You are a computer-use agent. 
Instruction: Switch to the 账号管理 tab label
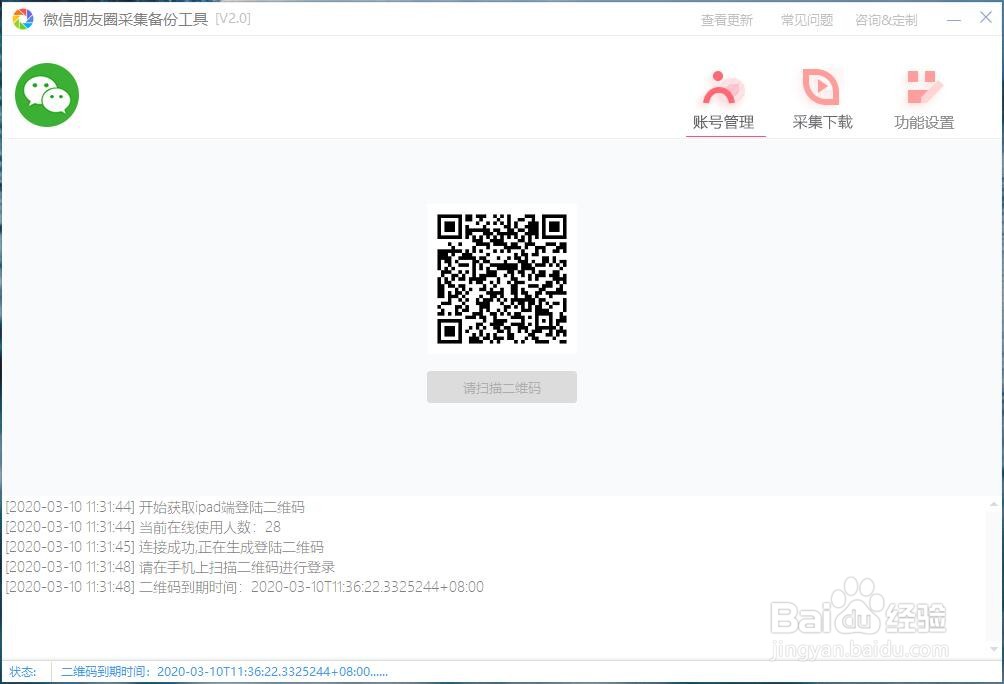point(724,122)
